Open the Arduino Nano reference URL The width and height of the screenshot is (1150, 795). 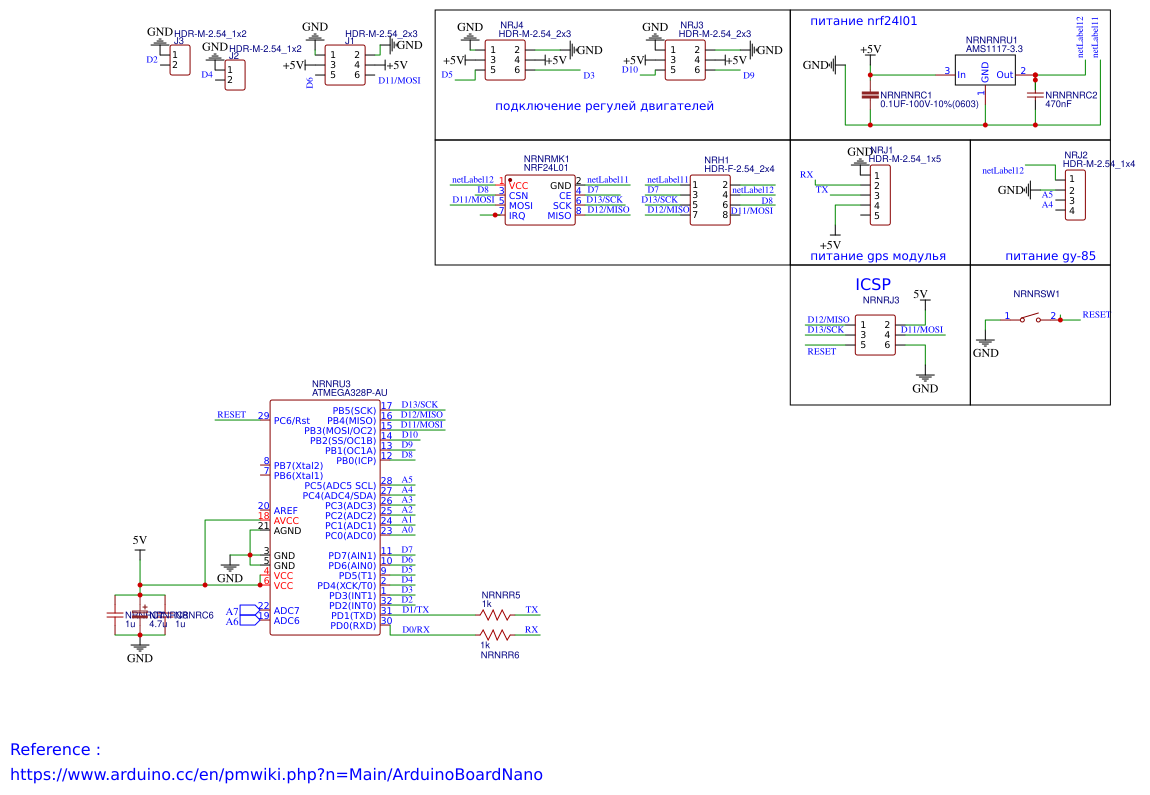[x=276, y=774]
